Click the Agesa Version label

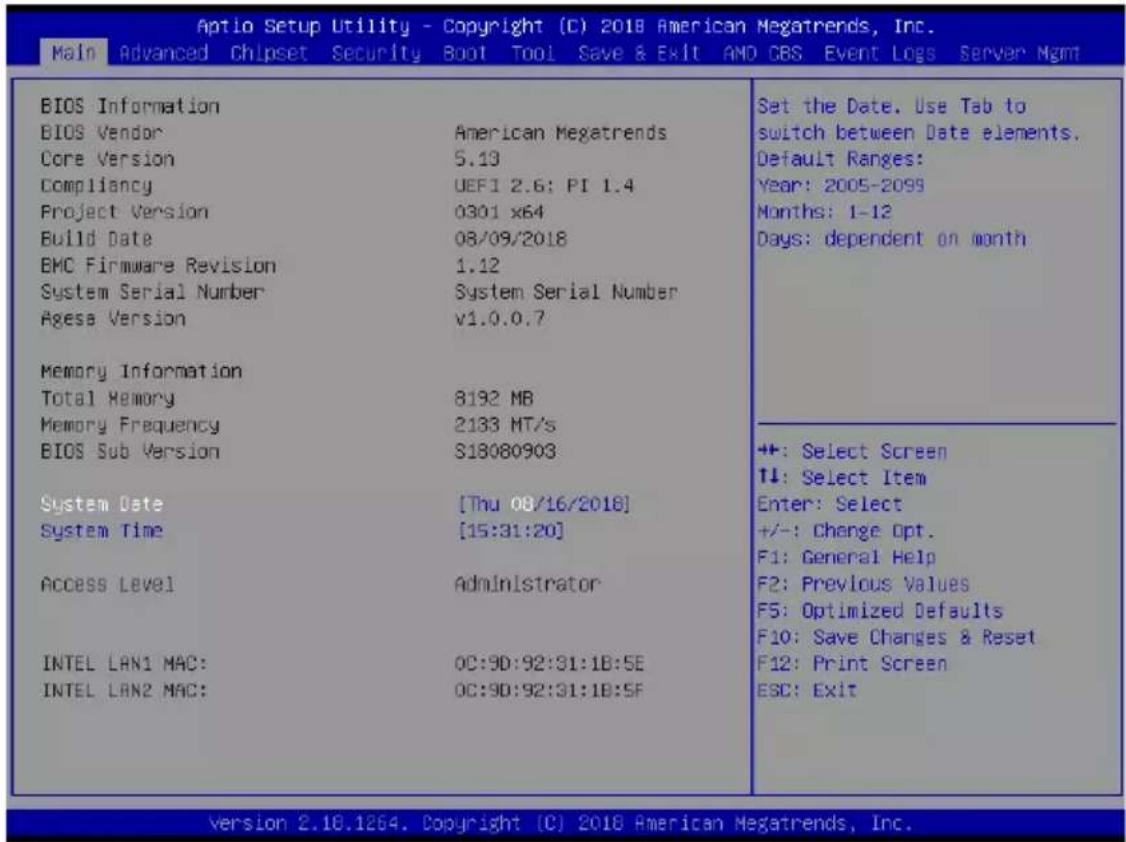click(x=113, y=318)
